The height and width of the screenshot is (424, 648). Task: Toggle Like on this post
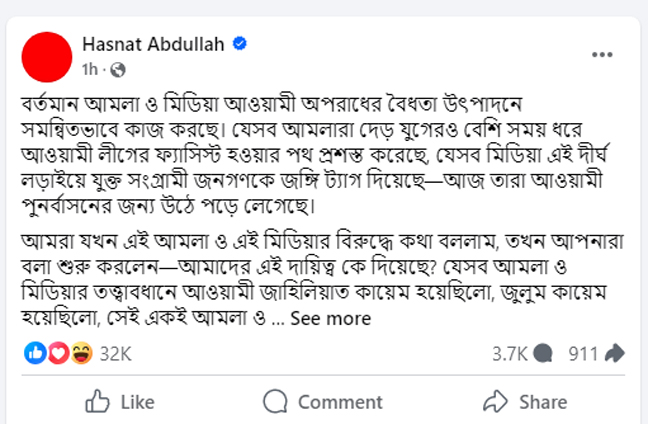[x=120, y=402]
